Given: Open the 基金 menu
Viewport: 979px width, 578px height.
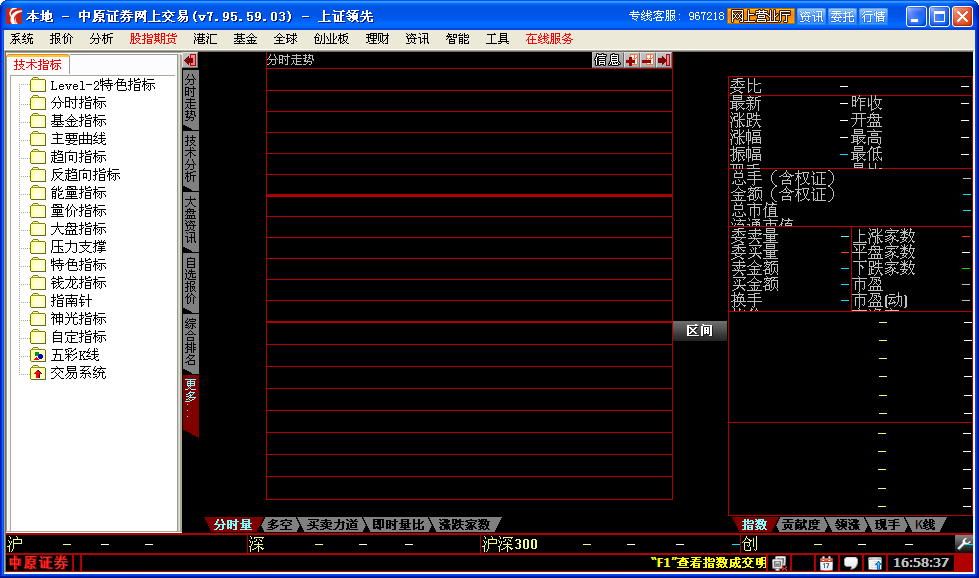Looking at the screenshot, I should [x=245, y=39].
